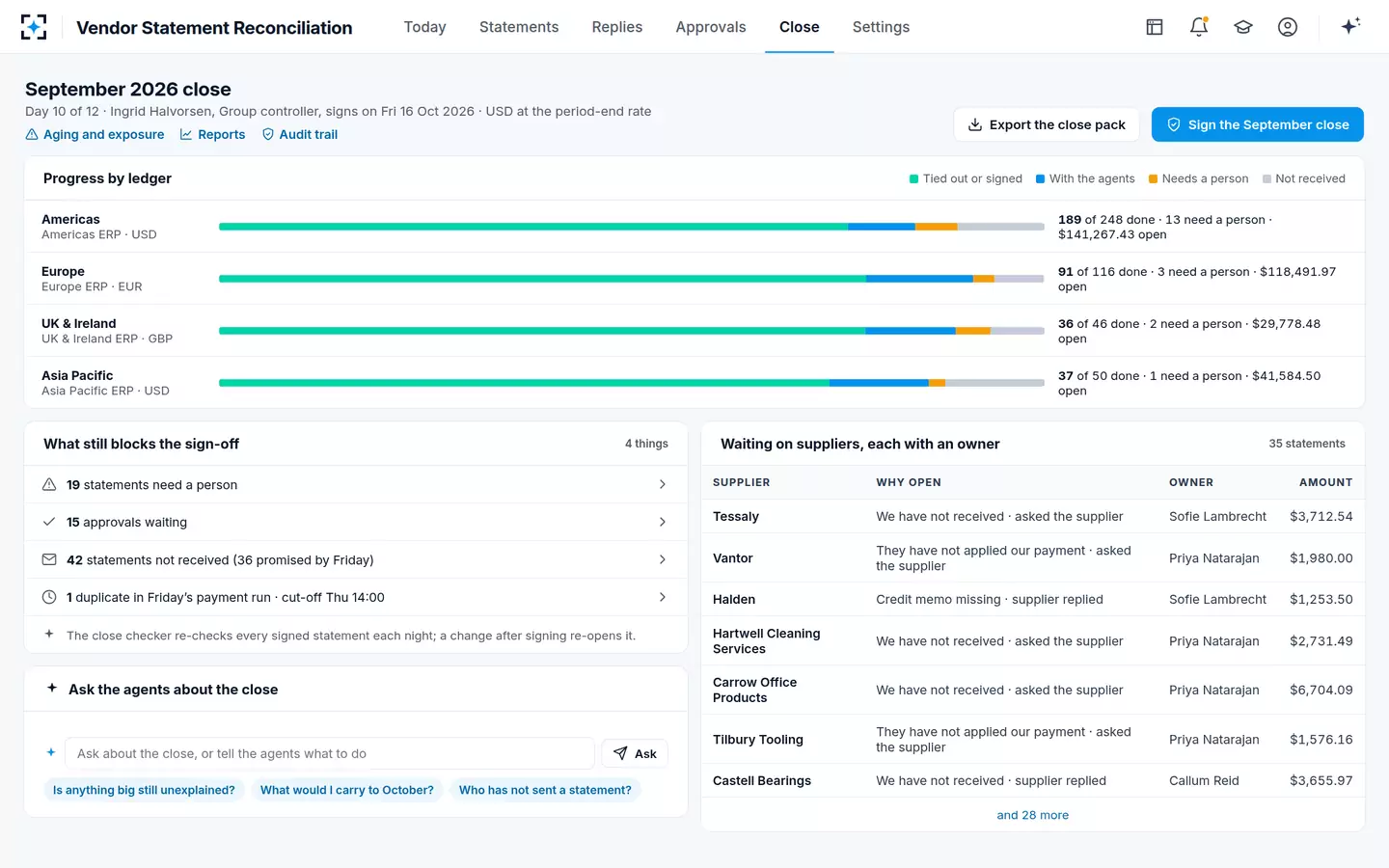1389x868 pixels.
Task: Click the green 'Tied out or signed' legend swatch
Action: (x=913, y=179)
